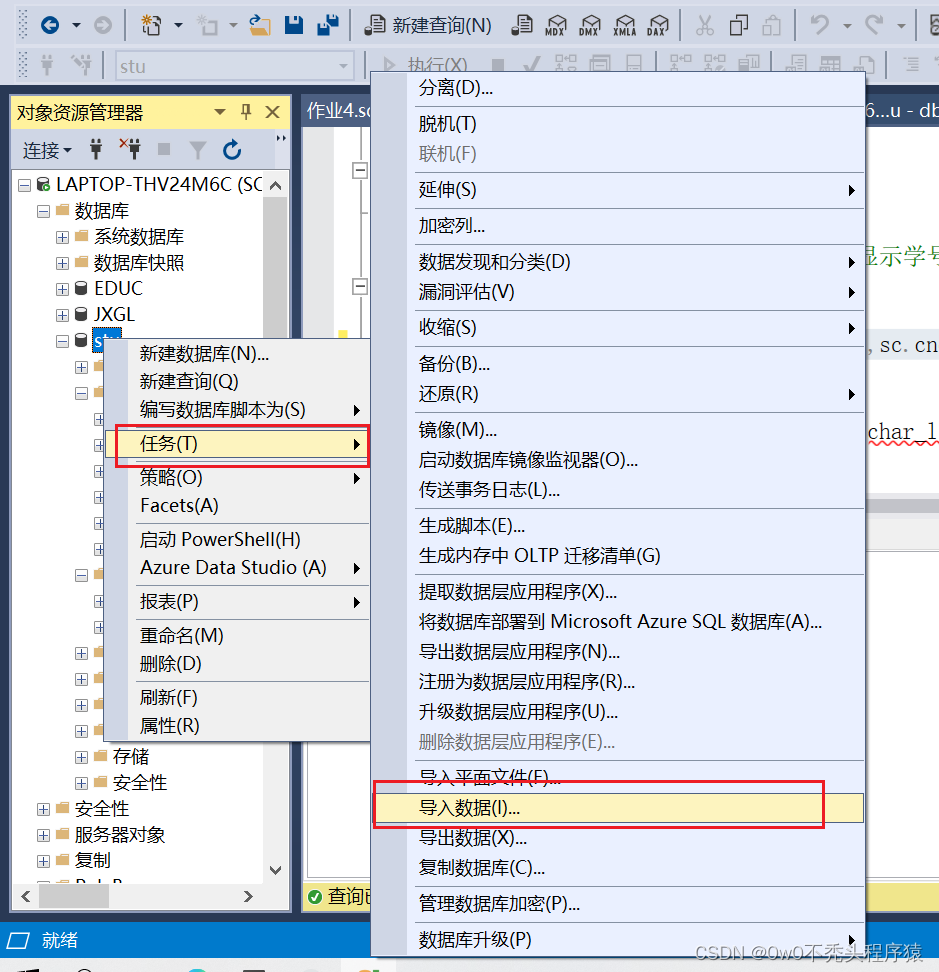This screenshot has width=939, height=972.
Task: Click the New Query (新建查询) button
Action: [x=427, y=25]
